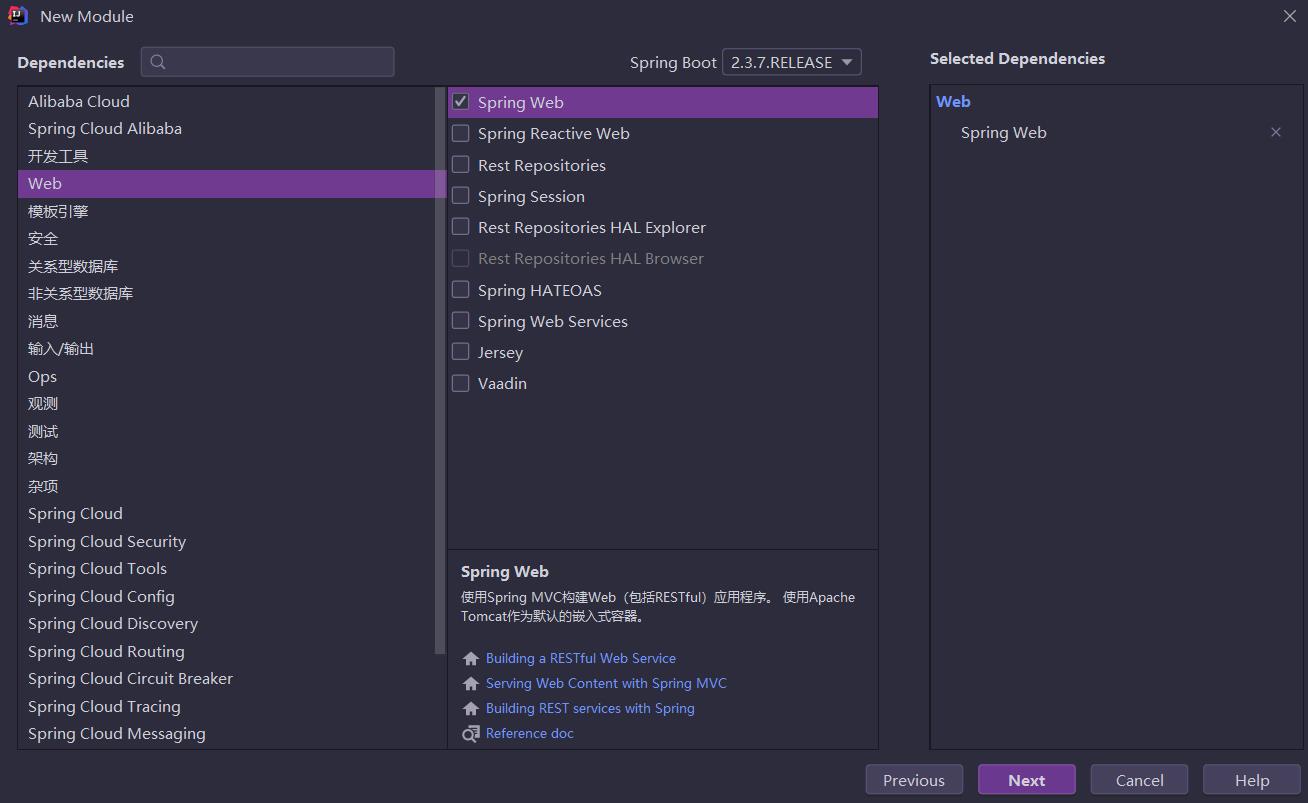Image resolution: width=1308 pixels, height=803 pixels.
Task: Enable Rest Repositories HAL Explorer checkbox
Action: point(461,227)
